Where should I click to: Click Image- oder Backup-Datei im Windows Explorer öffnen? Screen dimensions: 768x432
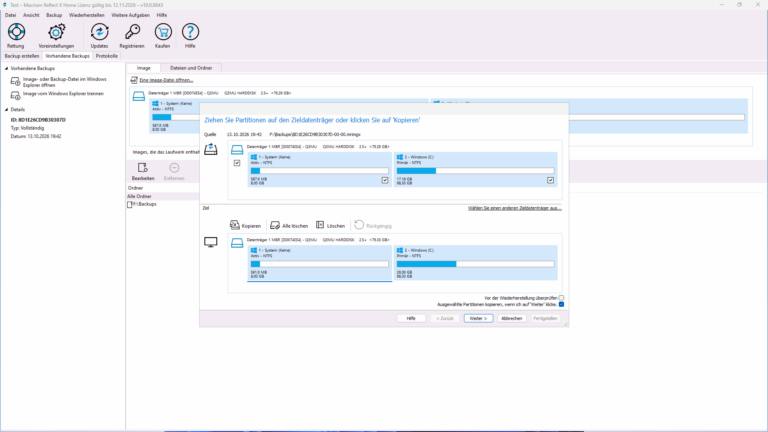(64, 82)
